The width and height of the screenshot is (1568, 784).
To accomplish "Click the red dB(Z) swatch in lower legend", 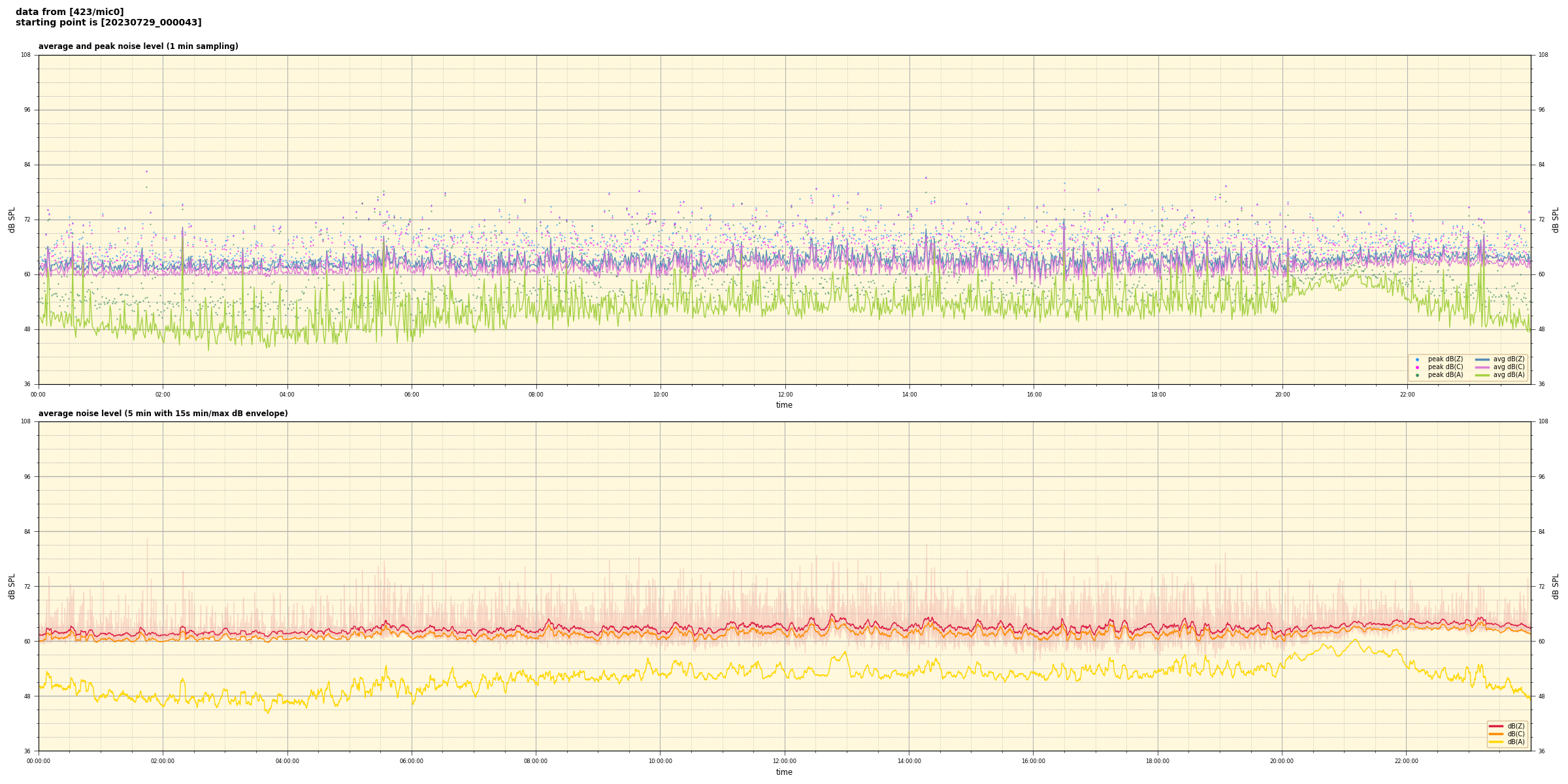I will [1496, 726].
